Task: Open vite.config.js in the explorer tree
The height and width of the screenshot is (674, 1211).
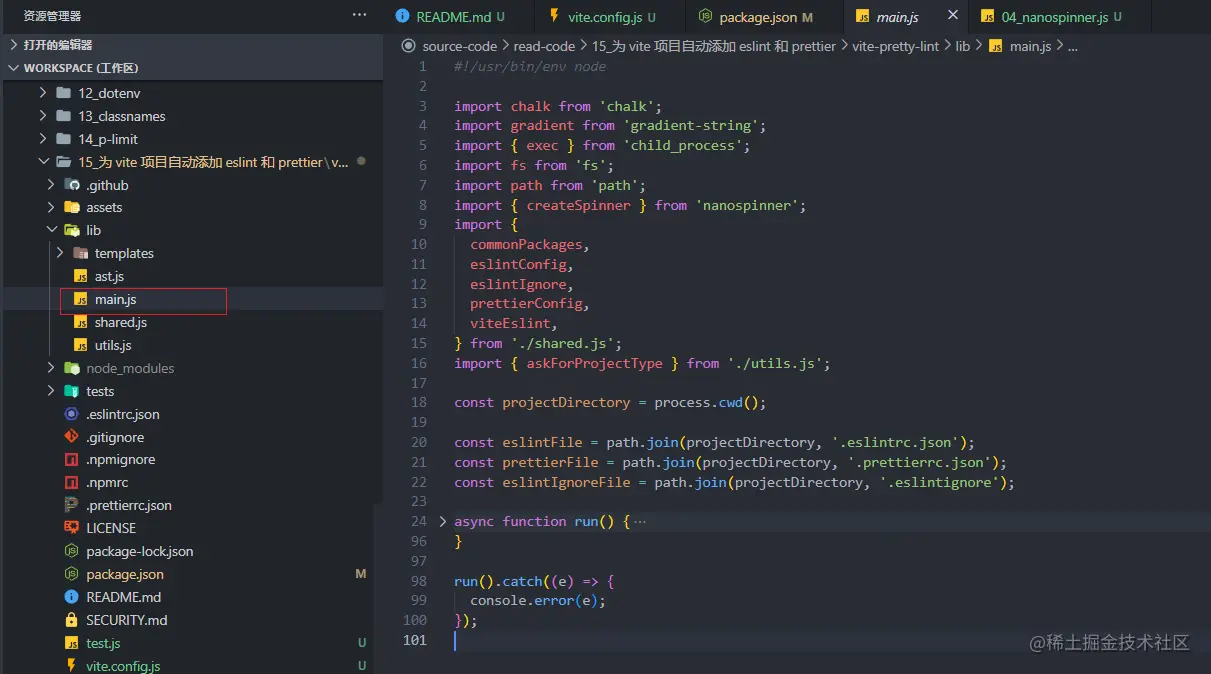Action: (x=123, y=666)
